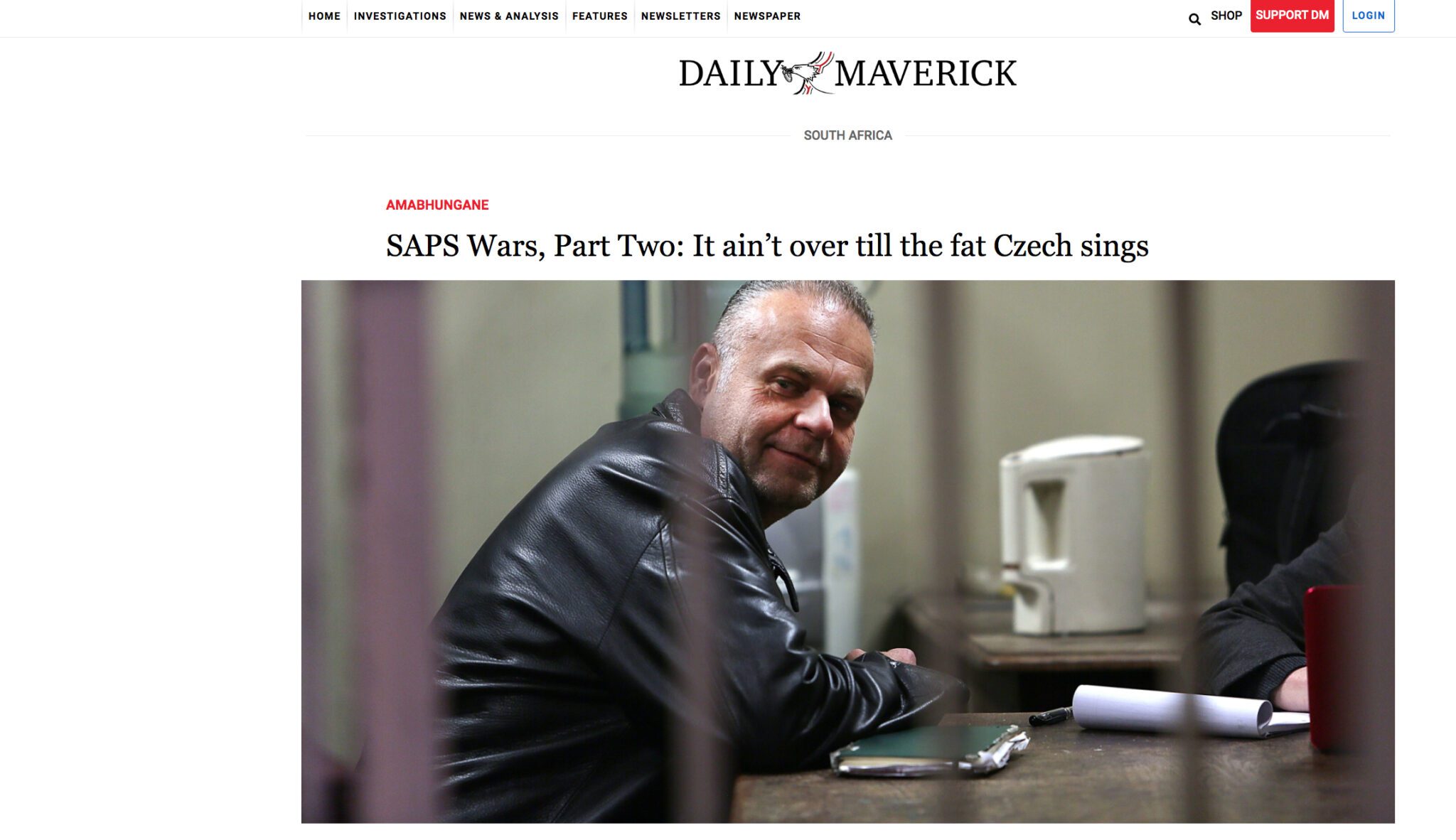
Task: Open the search magnifier icon
Action: 1194,19
